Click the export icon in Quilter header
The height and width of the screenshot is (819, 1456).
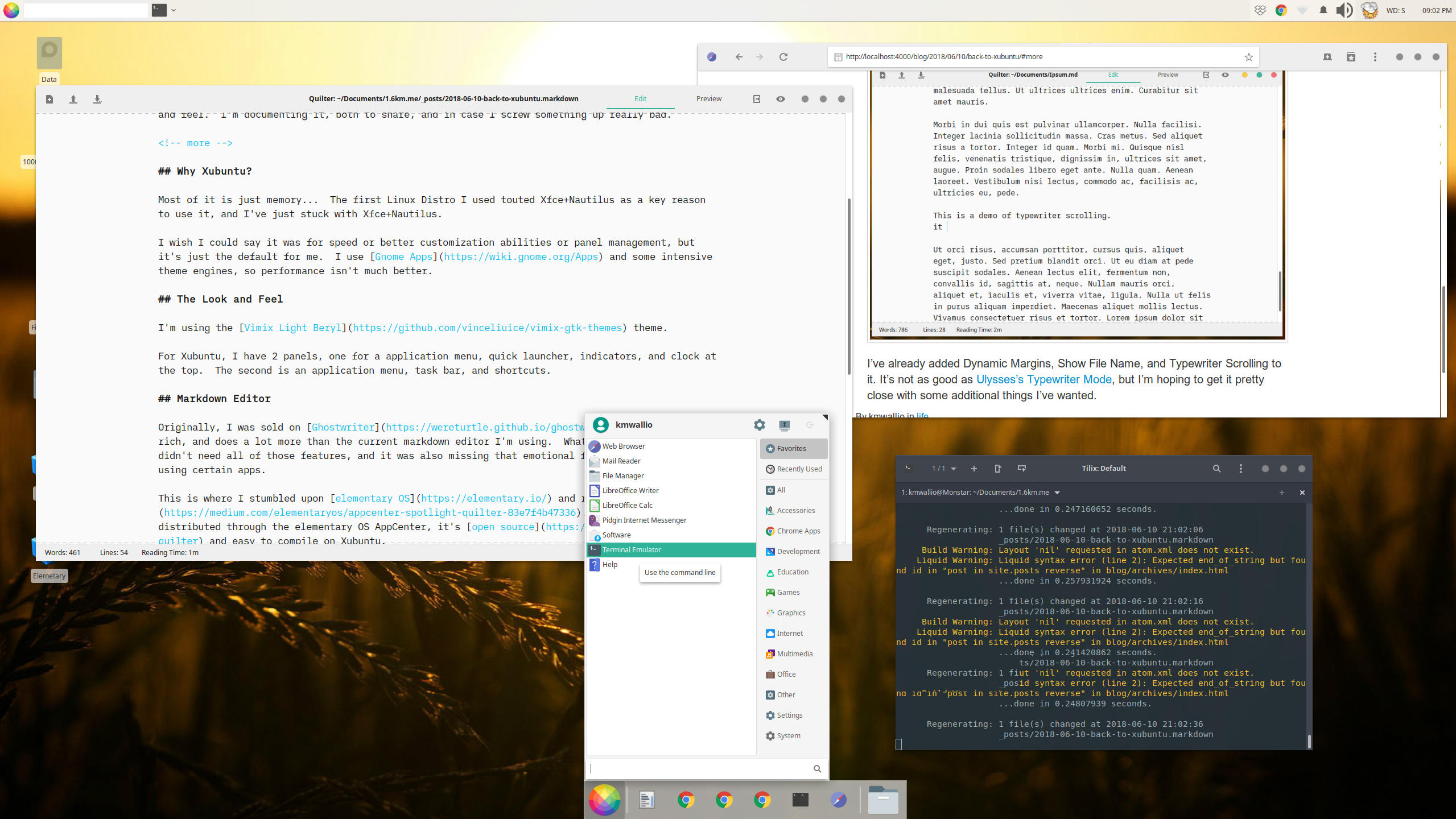(757, 99)
